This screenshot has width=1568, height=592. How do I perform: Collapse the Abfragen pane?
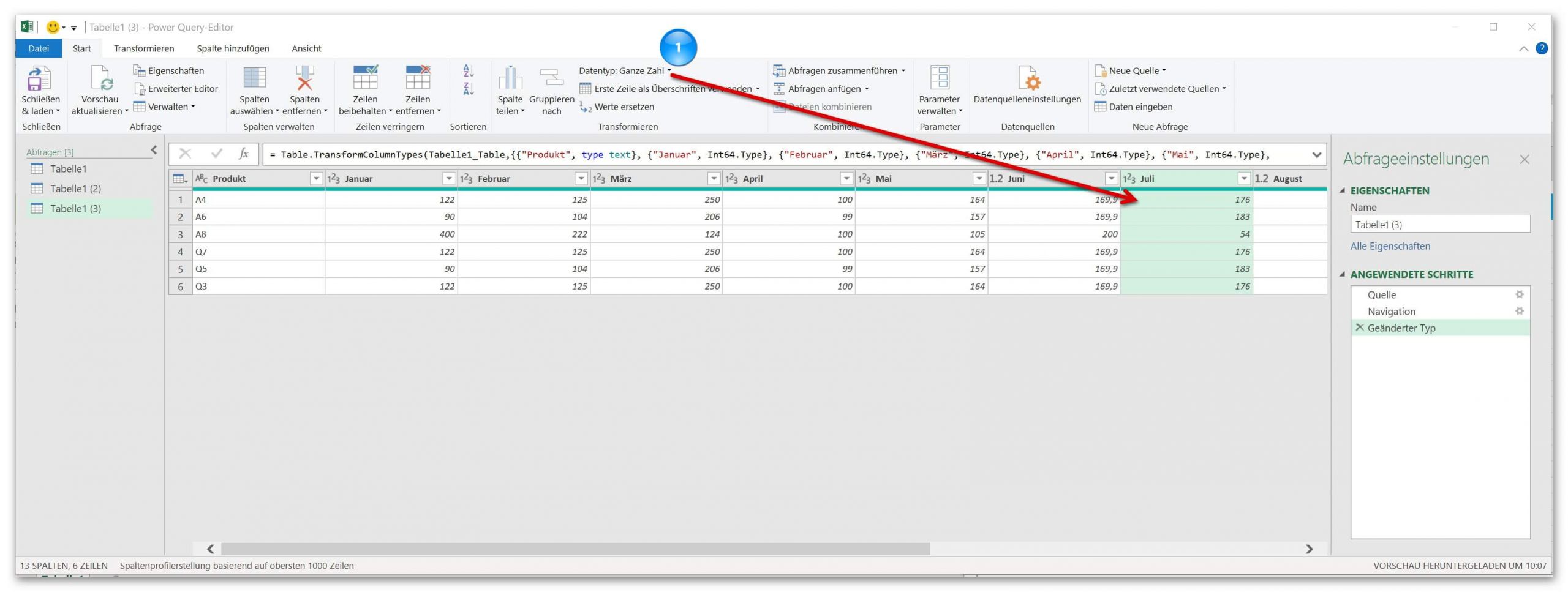point(154,150)
